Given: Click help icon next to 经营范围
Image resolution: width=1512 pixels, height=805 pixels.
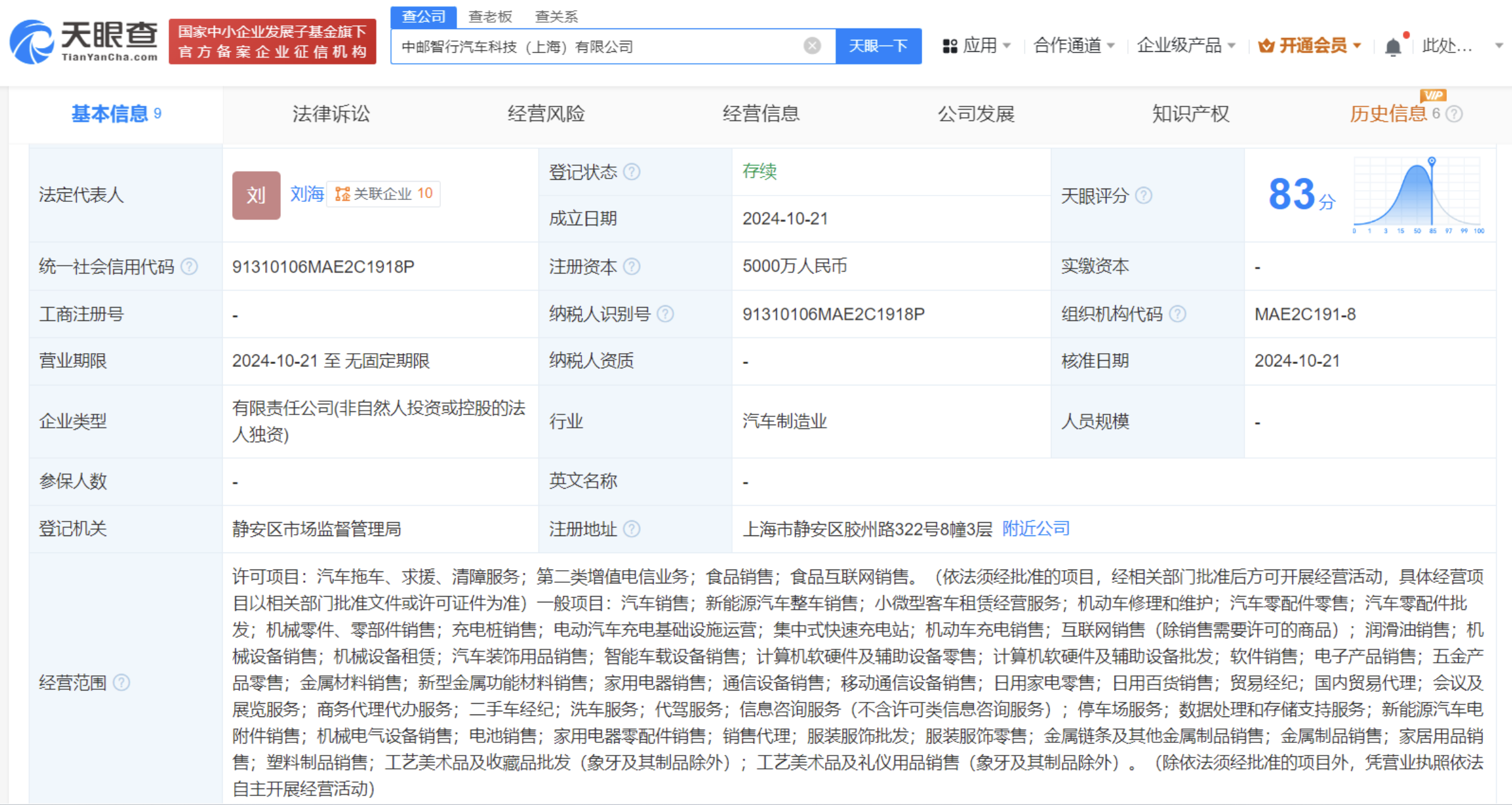Looking at the screenshot, I should 121,682.
